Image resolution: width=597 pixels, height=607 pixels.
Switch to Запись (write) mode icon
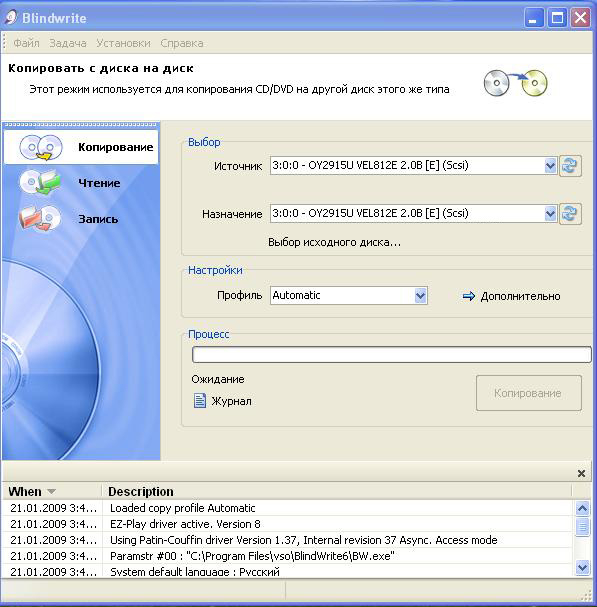click(40, 218)
